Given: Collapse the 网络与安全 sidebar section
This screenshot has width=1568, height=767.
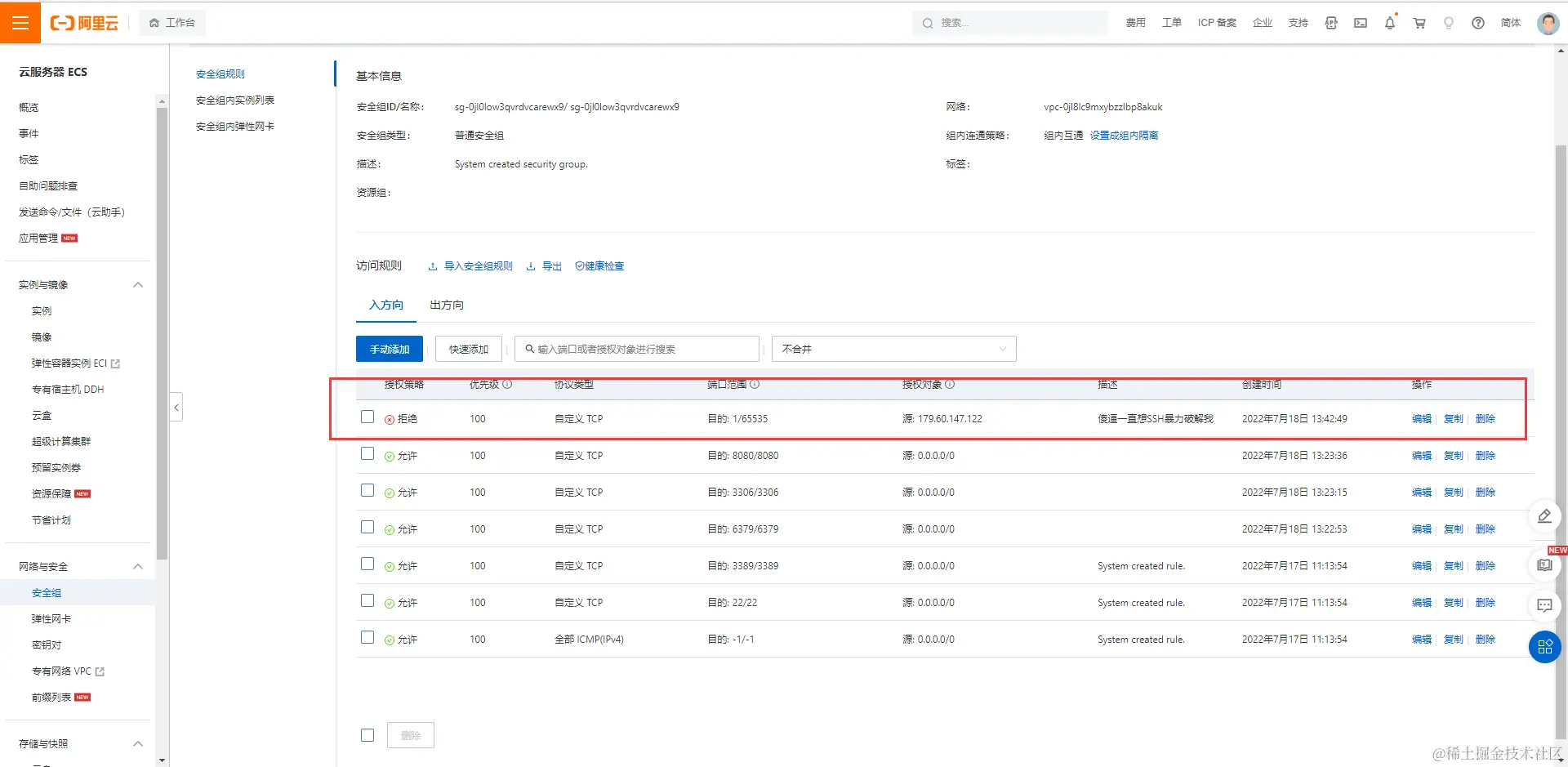Looking at the screenshot, I should pyautogui.click(x=138, y=566).
